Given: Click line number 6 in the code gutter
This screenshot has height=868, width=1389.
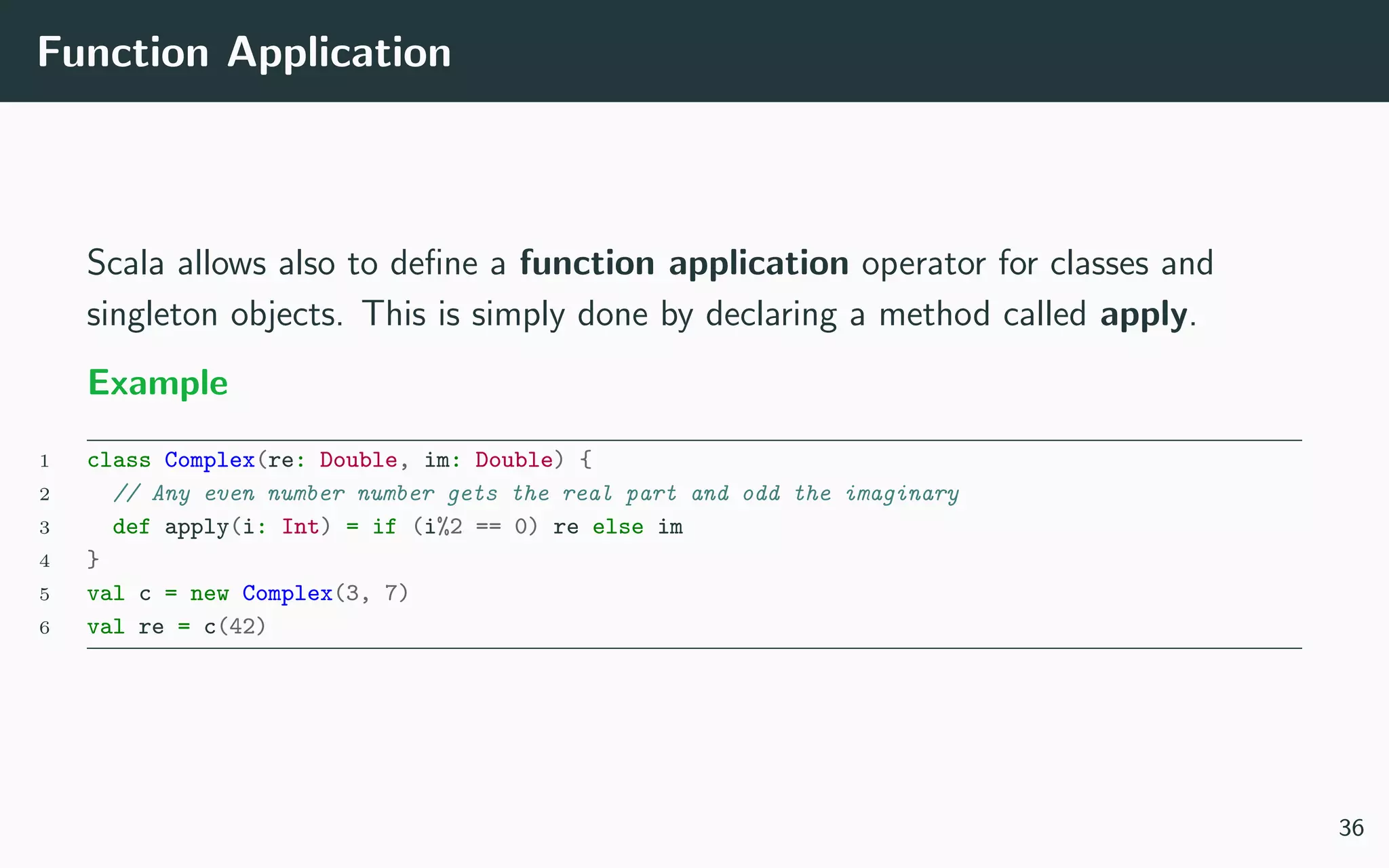Looking at the screenshot, I should [x=45, y=627].
